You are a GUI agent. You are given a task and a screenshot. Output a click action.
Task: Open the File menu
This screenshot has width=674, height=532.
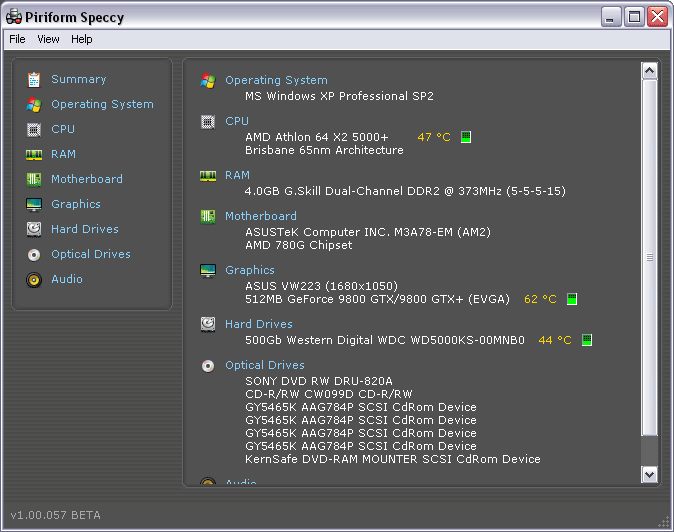[x=17, y=39]
